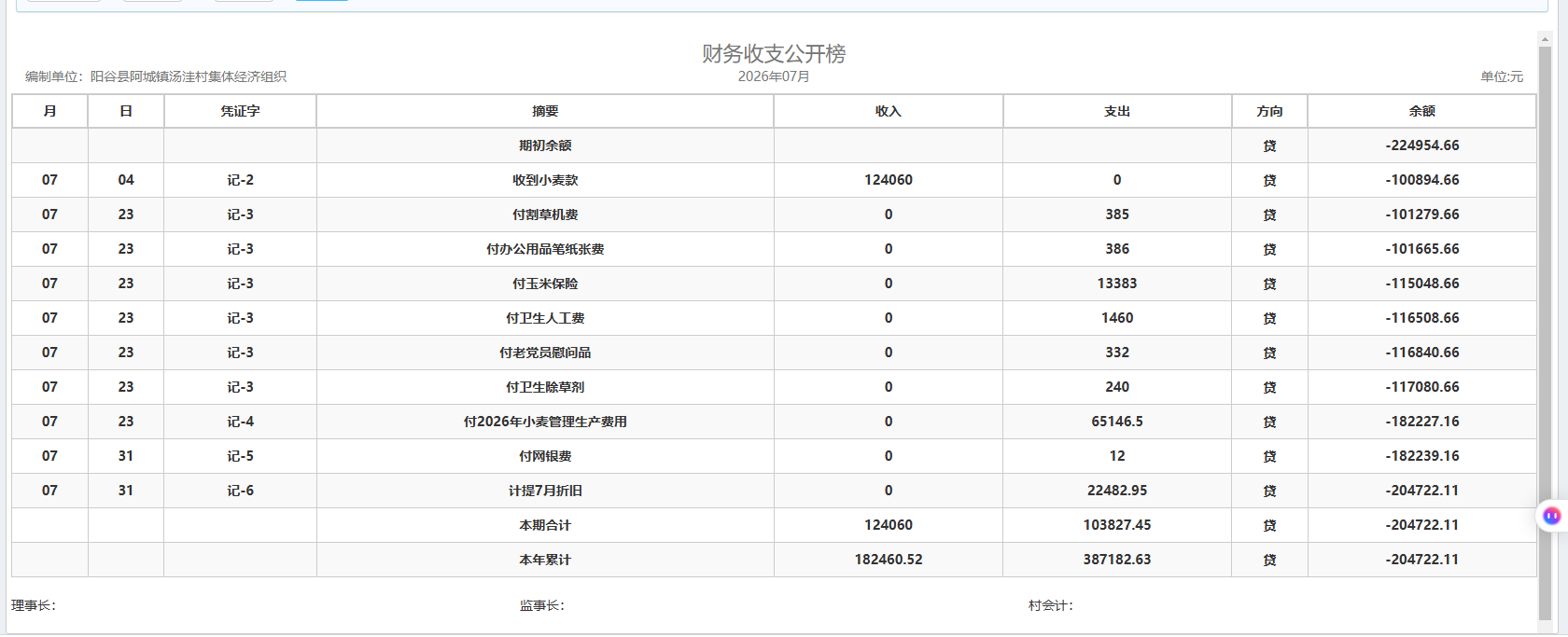Screen dimensions: 1568x637
Task: Click the 方向 column header
Action: (x=1269, y=111)
